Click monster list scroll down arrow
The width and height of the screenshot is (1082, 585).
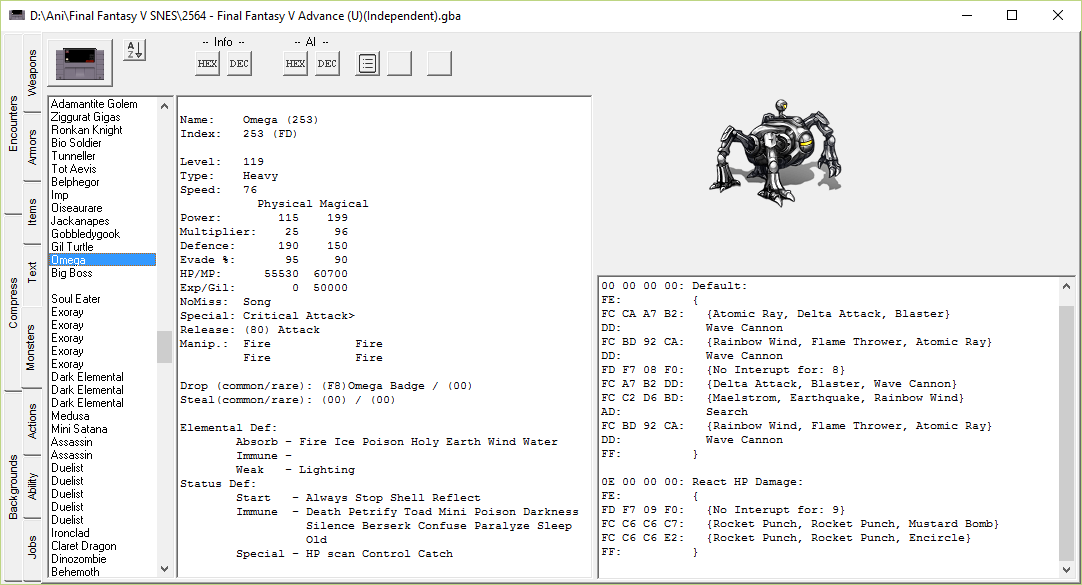coord(164,569)
